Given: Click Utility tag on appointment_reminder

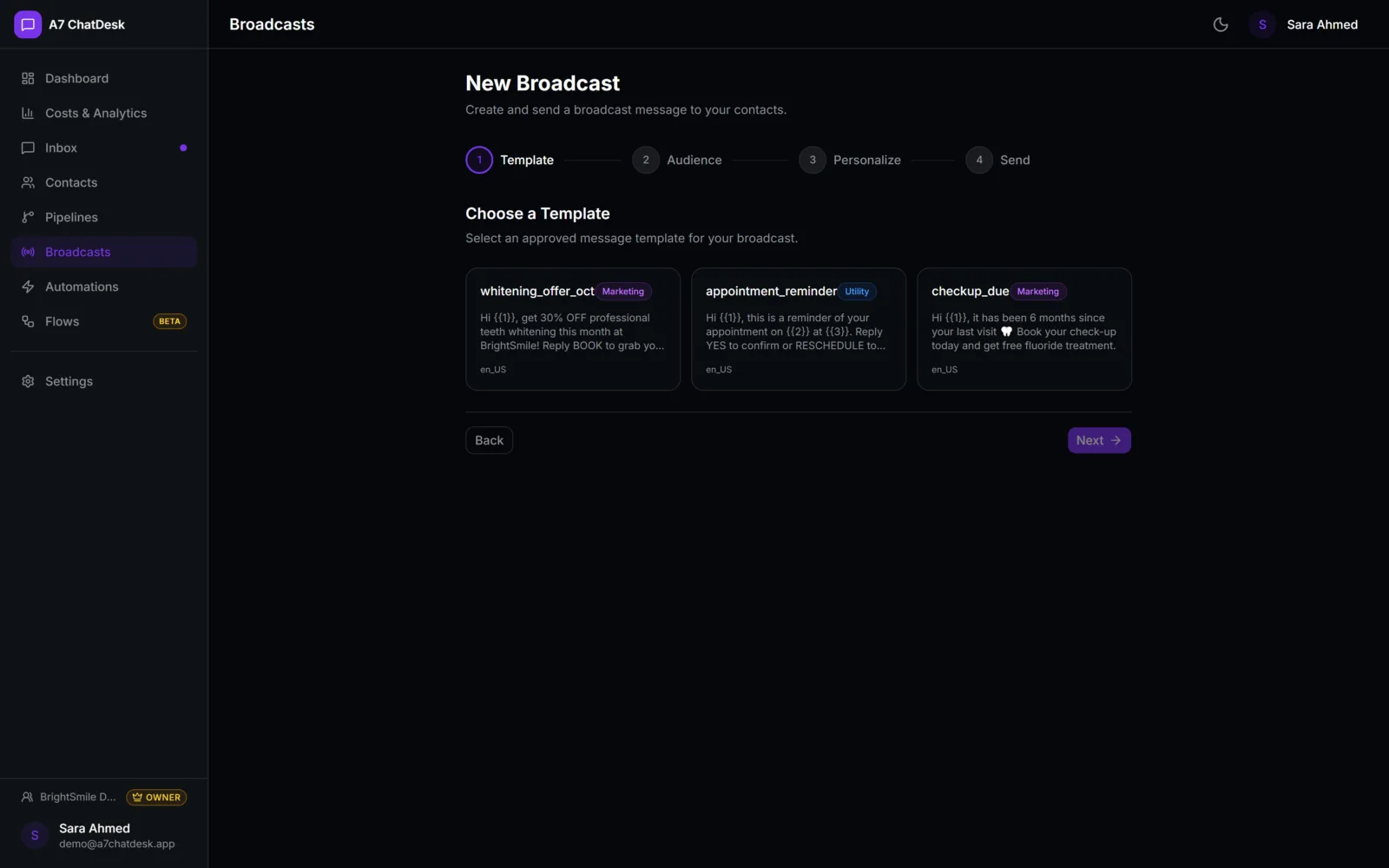Looking at the screenshot, I should click(857, 292).
